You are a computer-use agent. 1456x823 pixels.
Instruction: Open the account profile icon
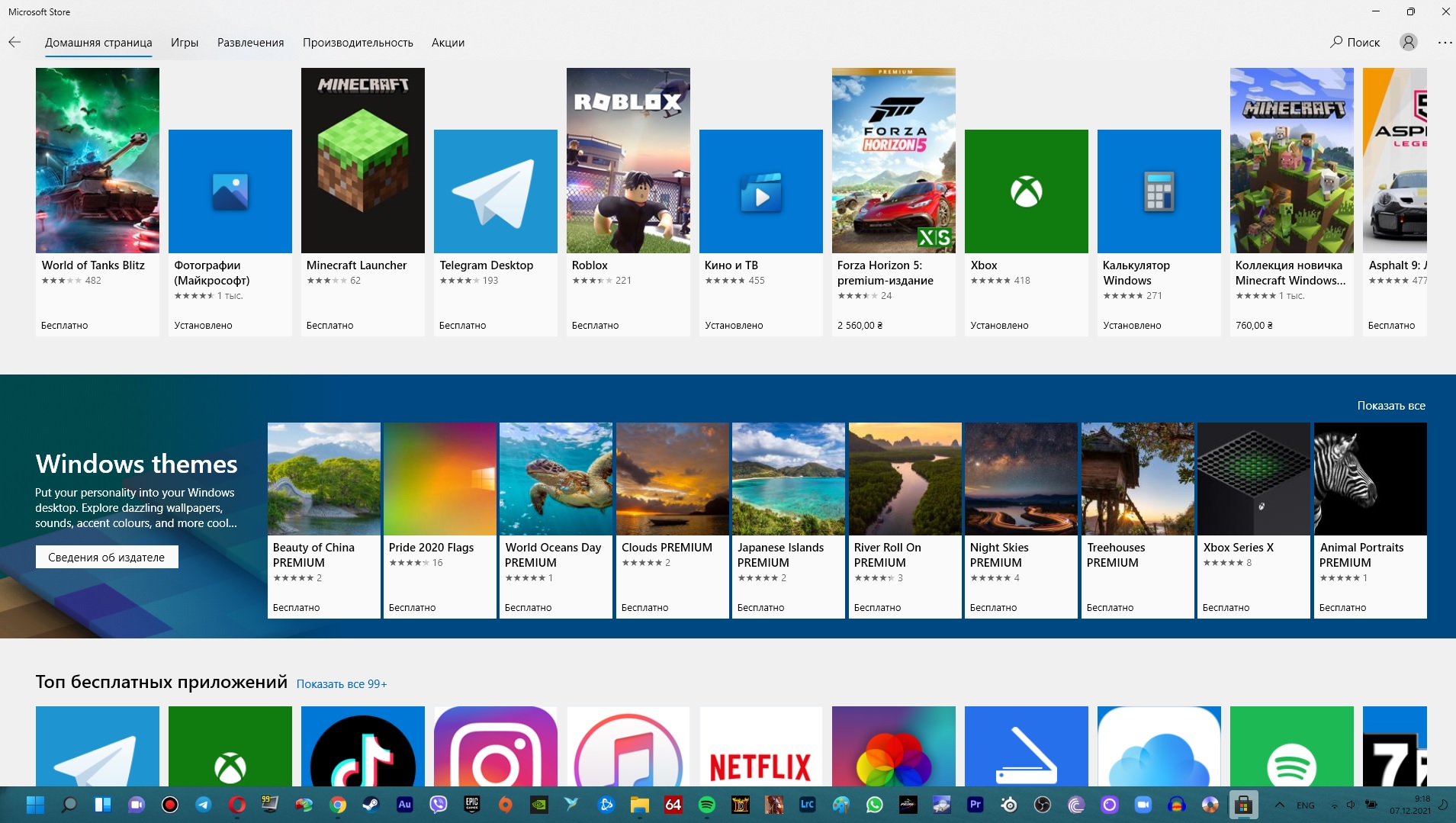click(1407, 42)
